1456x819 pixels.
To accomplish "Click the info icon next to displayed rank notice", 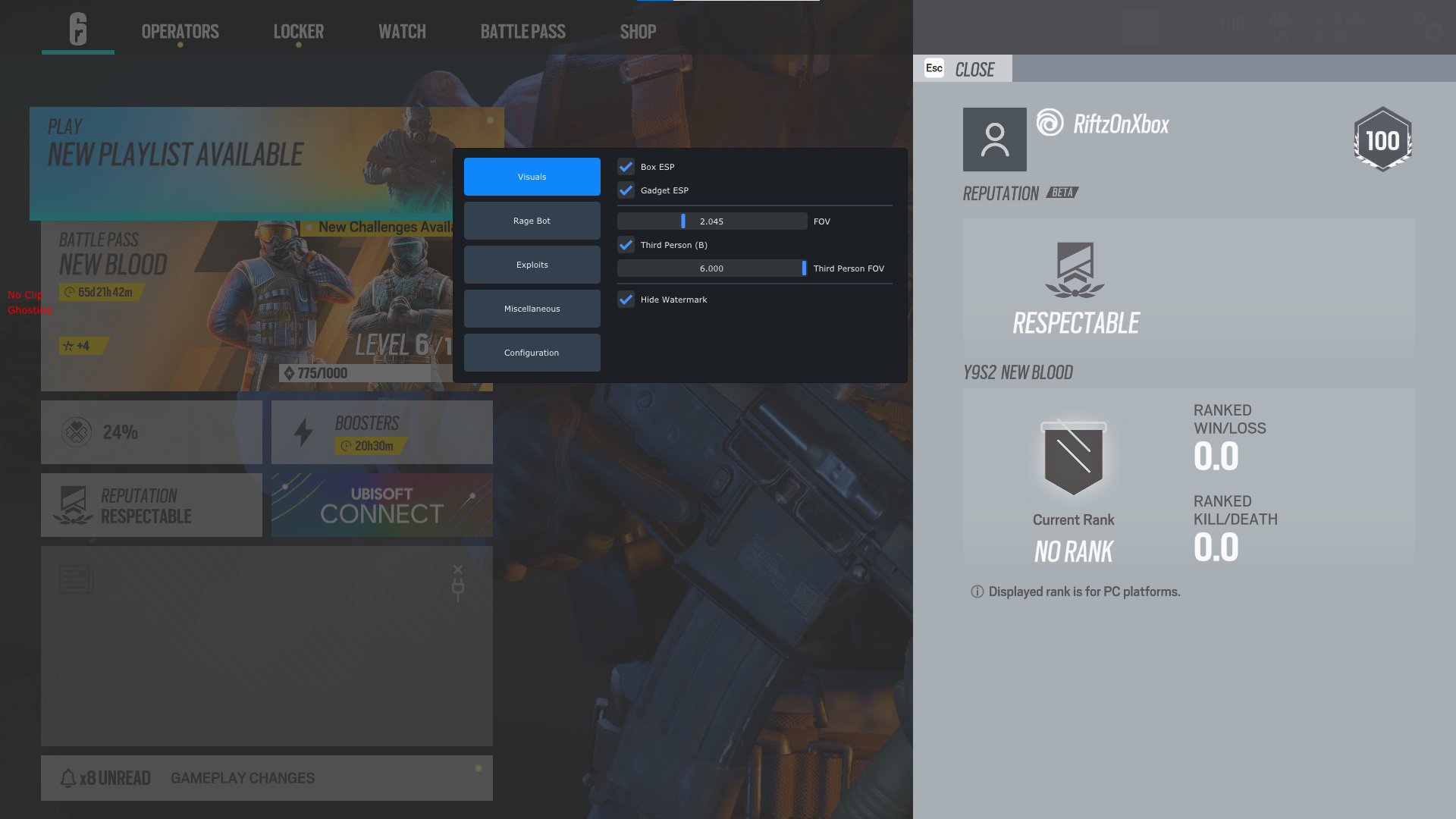I will (x=976, y=591).
